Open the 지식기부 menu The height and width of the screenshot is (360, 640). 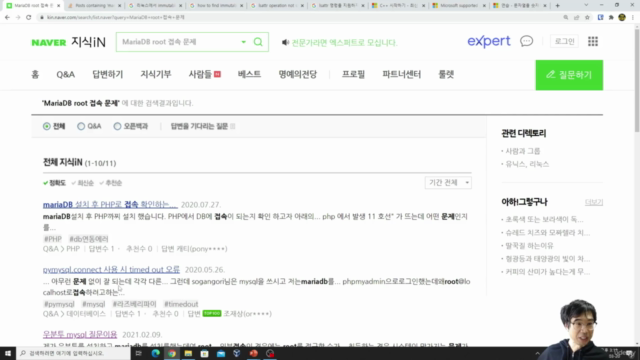[x=156, y=74]
